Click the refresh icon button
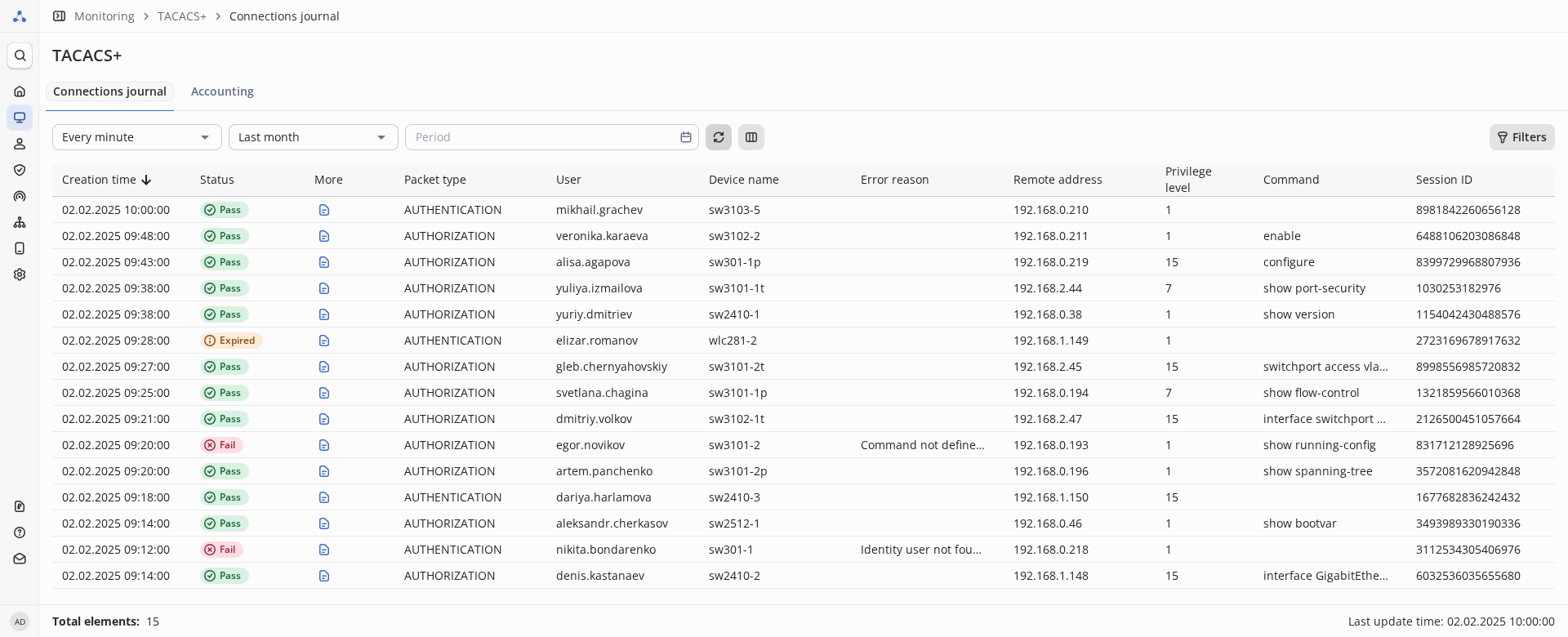This screenshot has height=637, width=1568. 719,137
